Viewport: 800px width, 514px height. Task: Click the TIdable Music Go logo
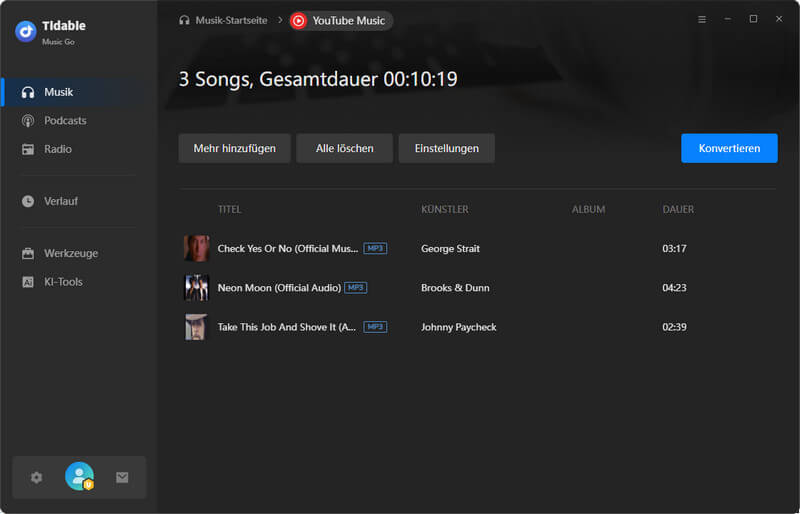pyautogui.click(x=26, y=32)
